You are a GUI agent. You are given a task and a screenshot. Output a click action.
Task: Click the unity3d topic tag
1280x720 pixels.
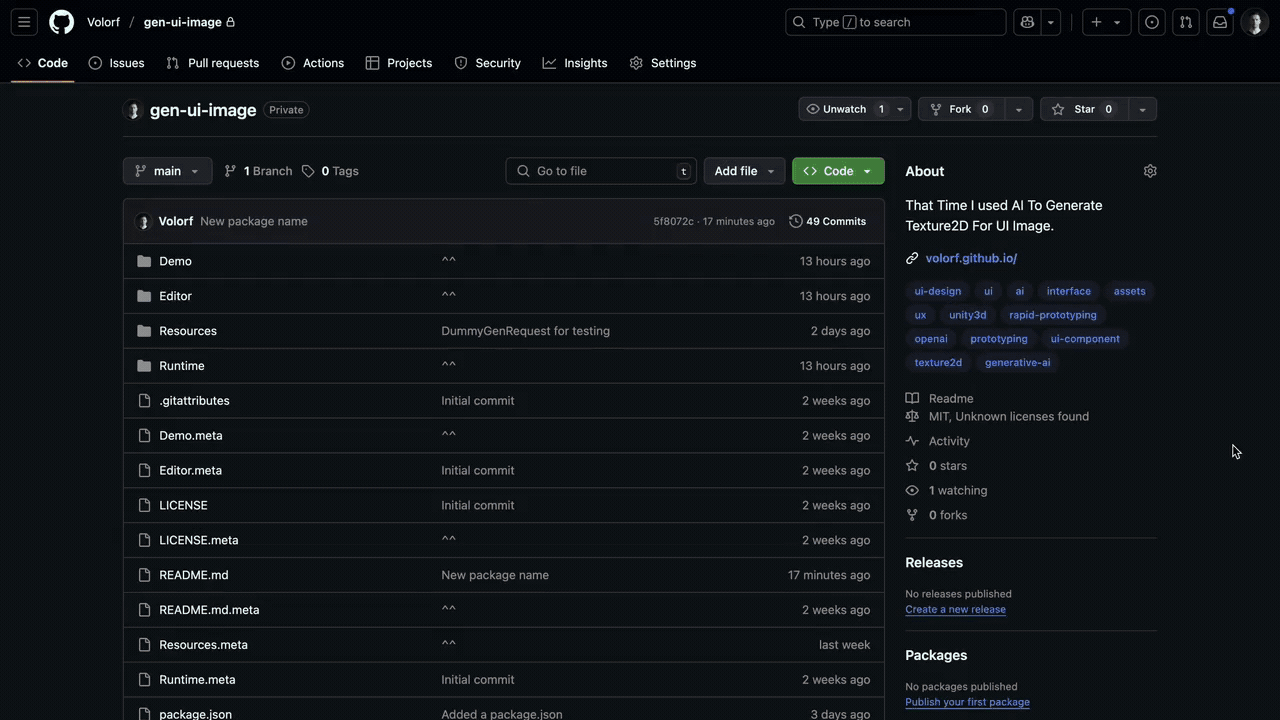(967, 315)
